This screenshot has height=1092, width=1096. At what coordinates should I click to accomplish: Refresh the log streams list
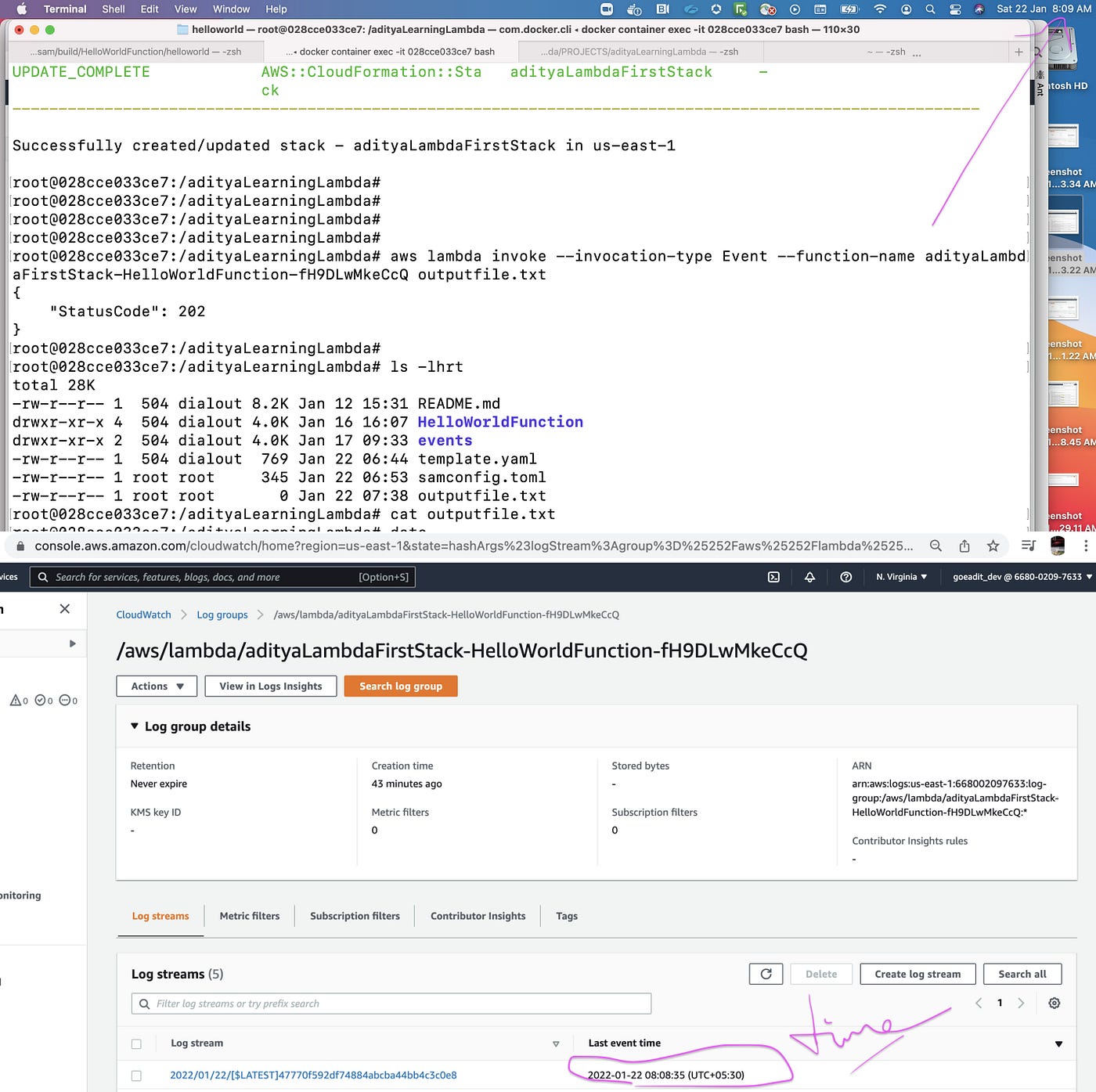[x=766, y=974]
